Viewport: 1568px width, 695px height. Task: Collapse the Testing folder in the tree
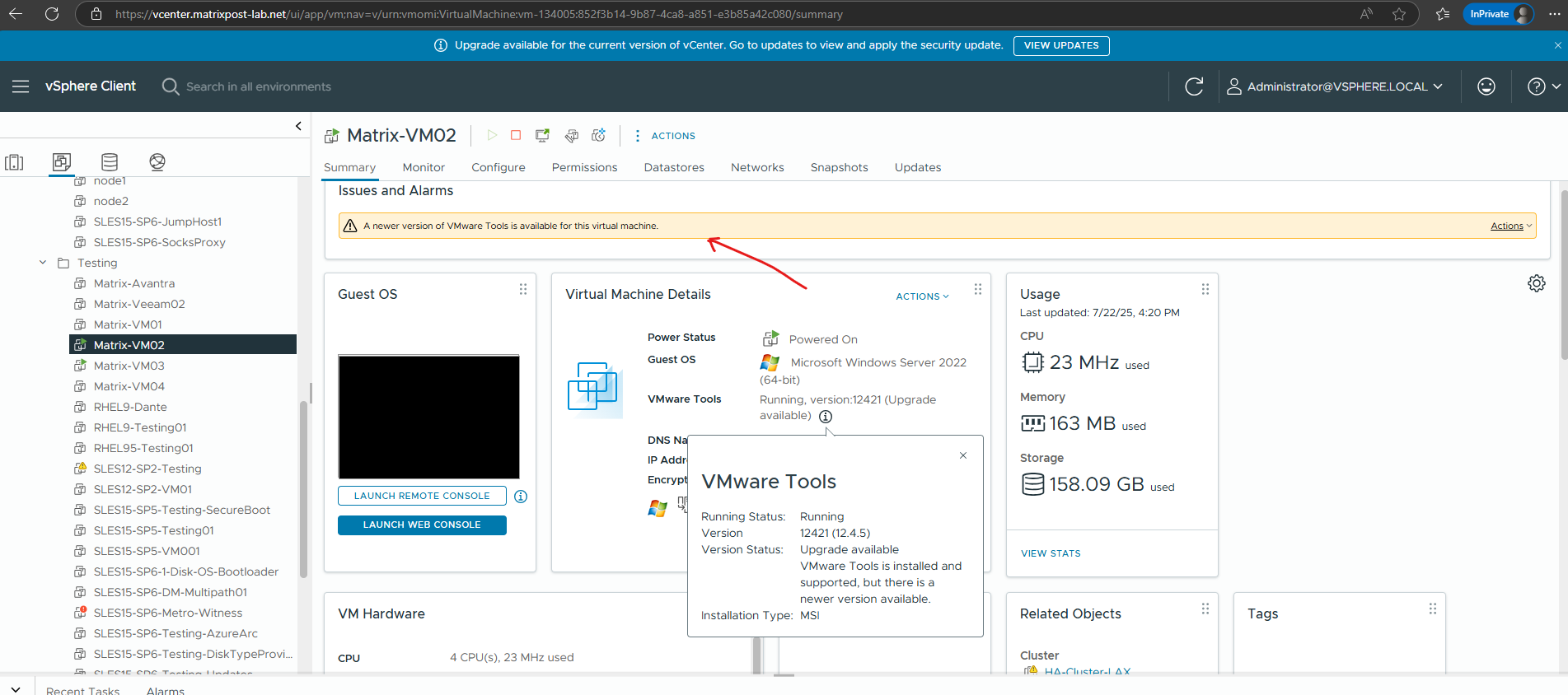(x=43, y=263)
